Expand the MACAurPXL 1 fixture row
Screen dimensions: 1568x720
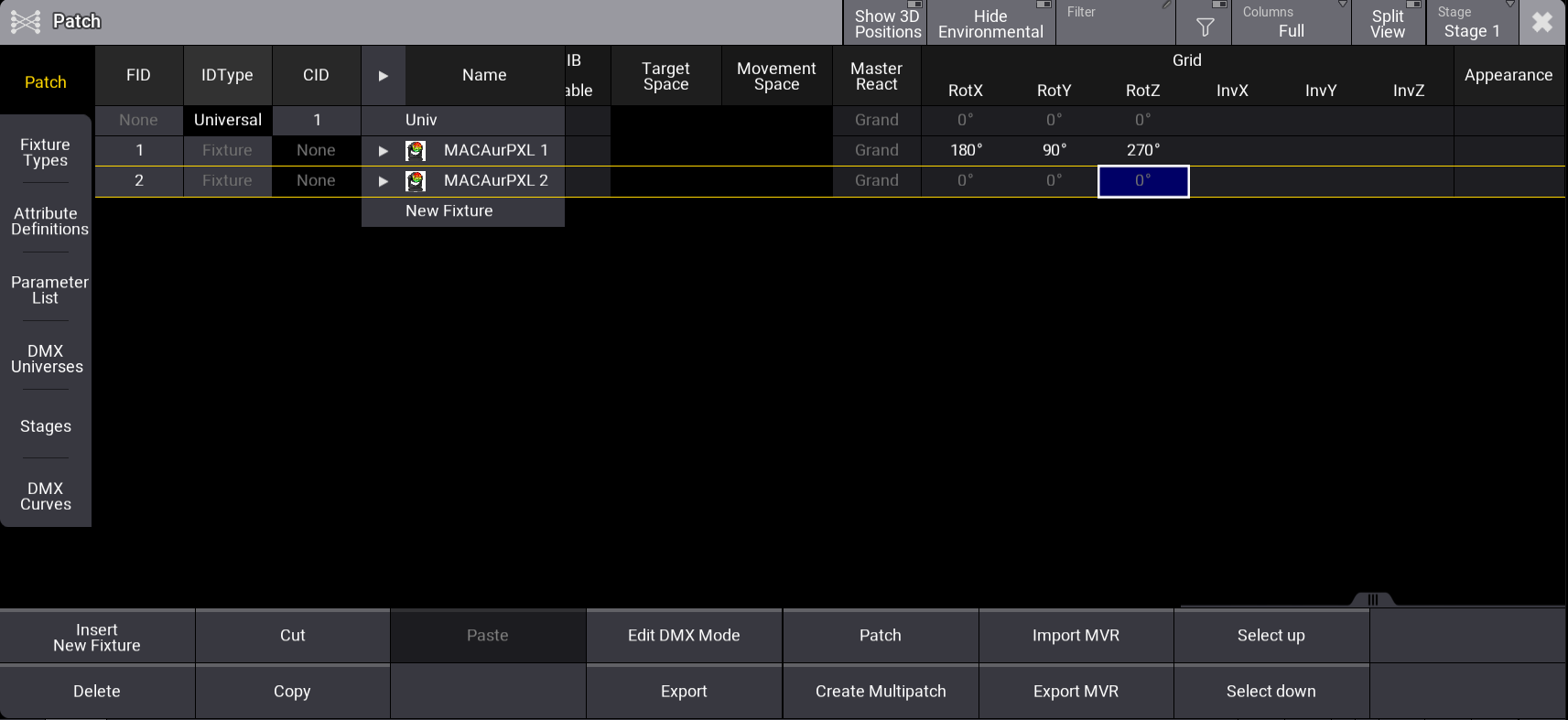pos(384,151)
